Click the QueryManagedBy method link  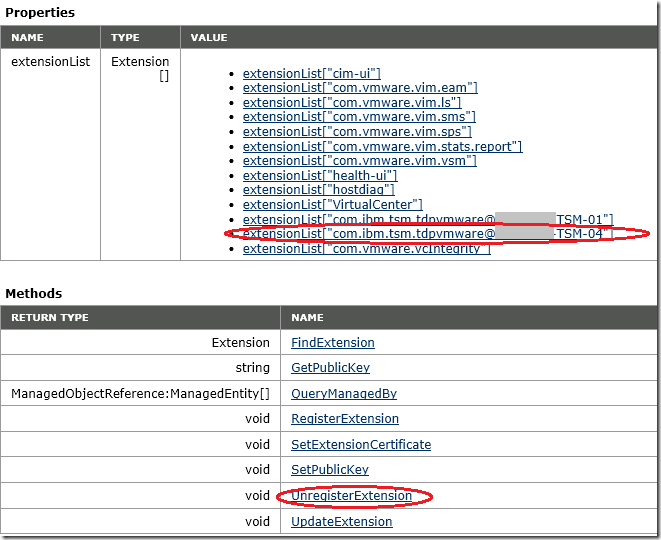(x=344, y=394)
